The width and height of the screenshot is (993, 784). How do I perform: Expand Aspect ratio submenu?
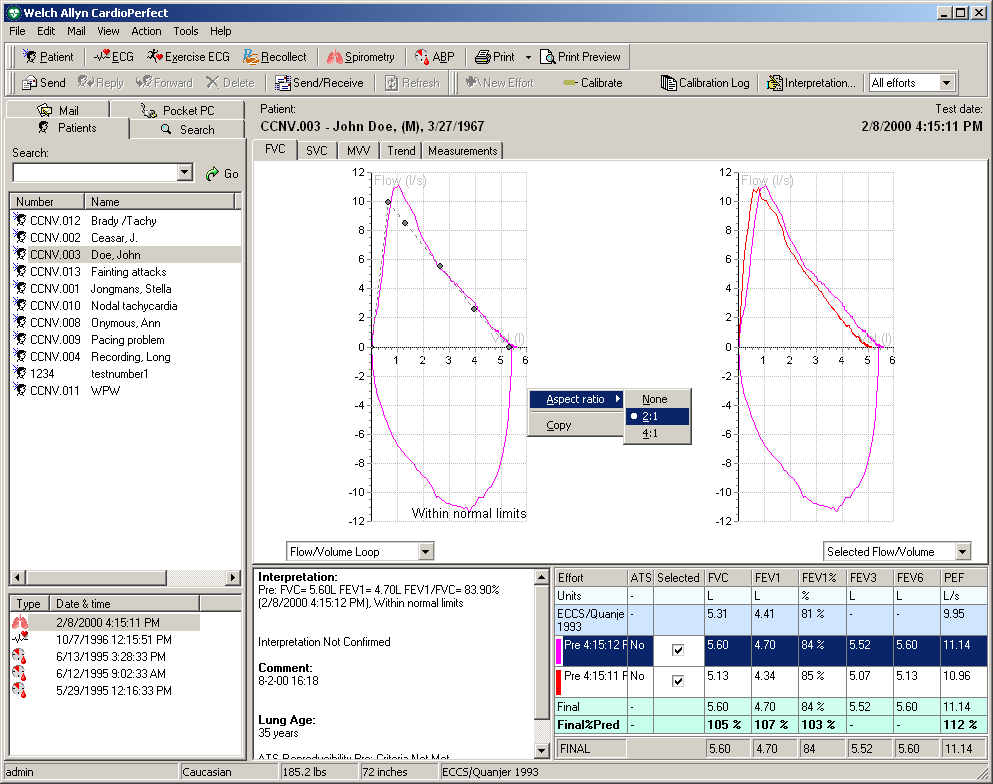click(x=576, y=399)
